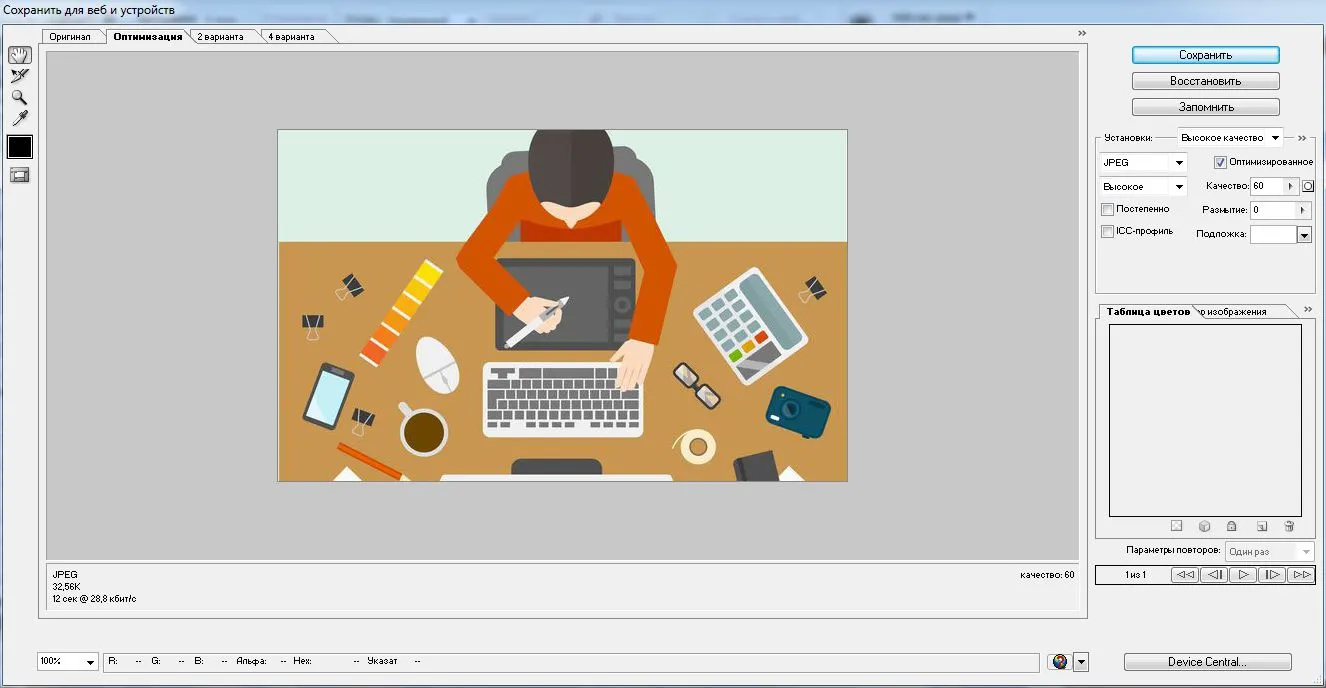
Task: Open the 100% zoom level dropdown
Action: pos(68,662)
